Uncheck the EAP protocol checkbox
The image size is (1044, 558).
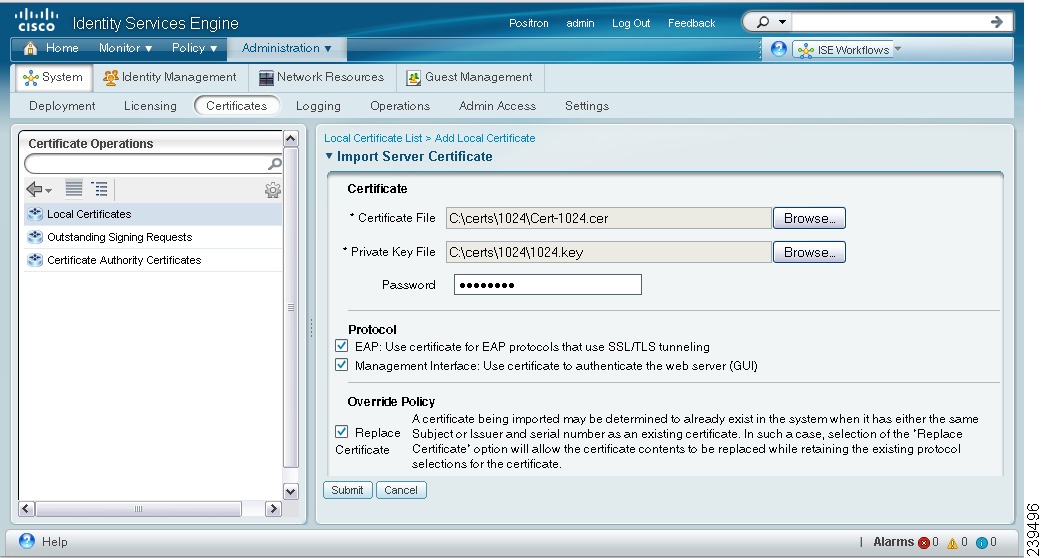pos(342,346)
